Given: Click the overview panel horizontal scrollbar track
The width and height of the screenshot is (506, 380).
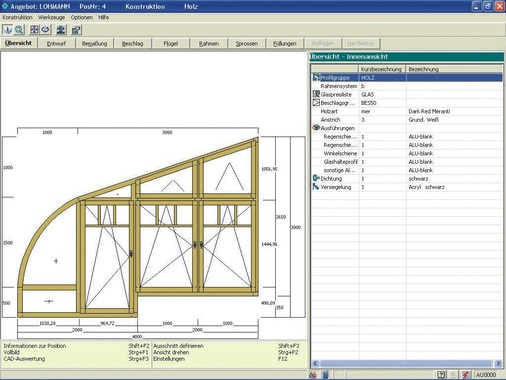Looking at the screenshot, I should click(x=406, y=363).
